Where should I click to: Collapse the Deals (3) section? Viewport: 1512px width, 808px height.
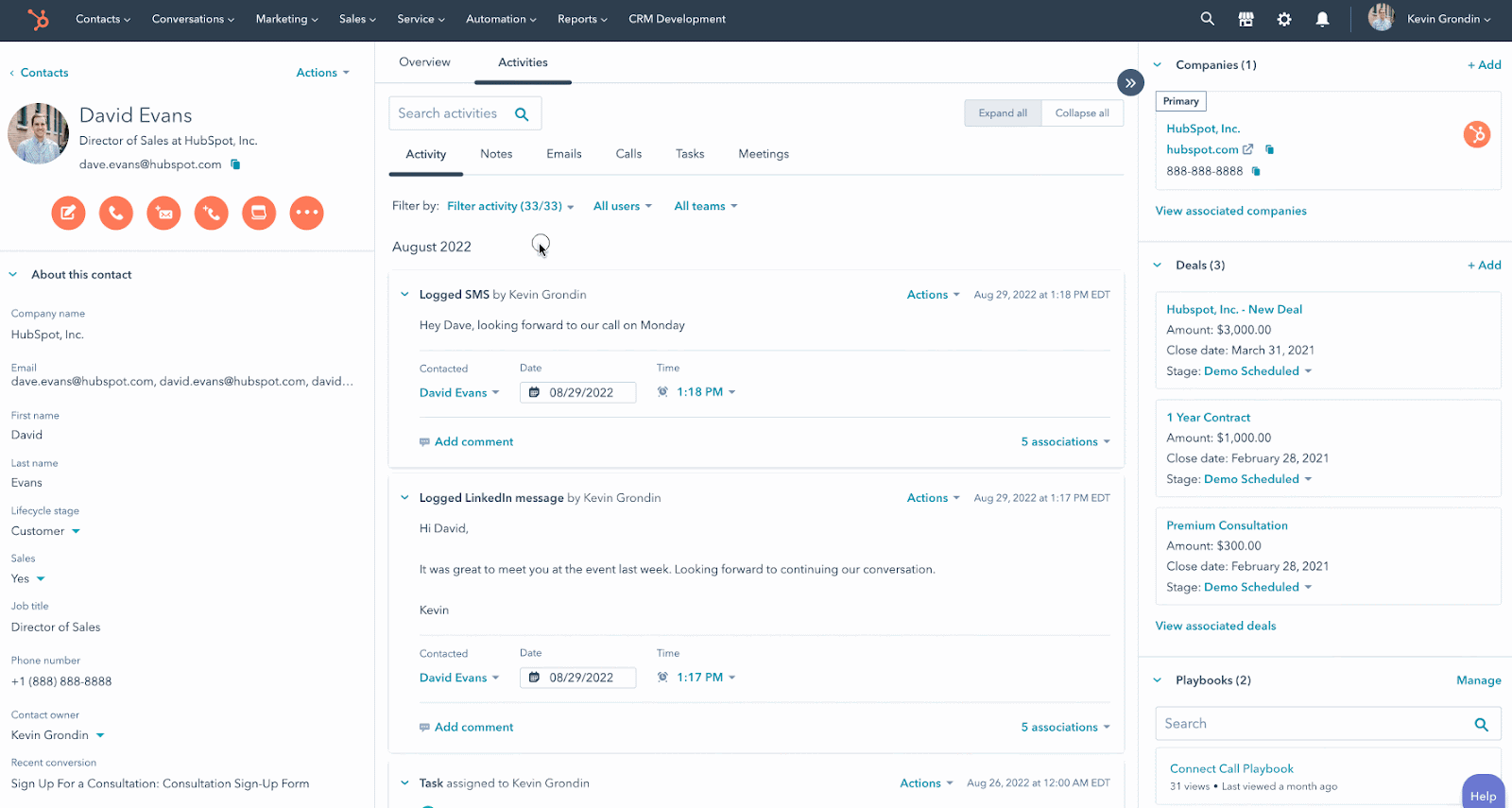pos(1158,266)
